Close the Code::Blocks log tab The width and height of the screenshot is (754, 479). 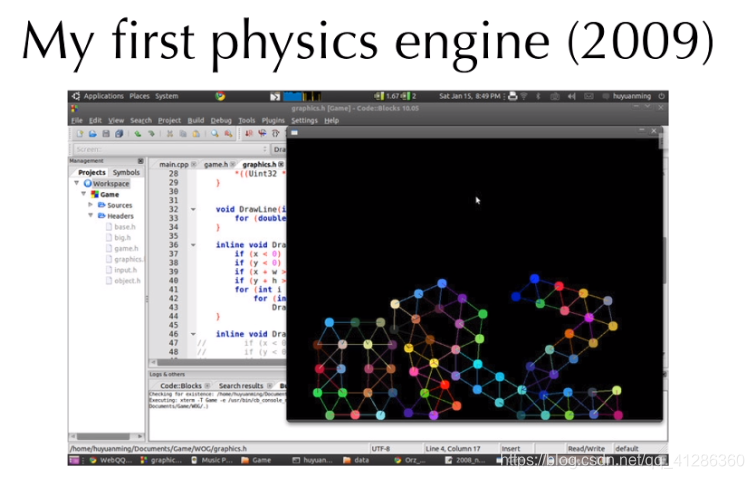tap(207, 386)
